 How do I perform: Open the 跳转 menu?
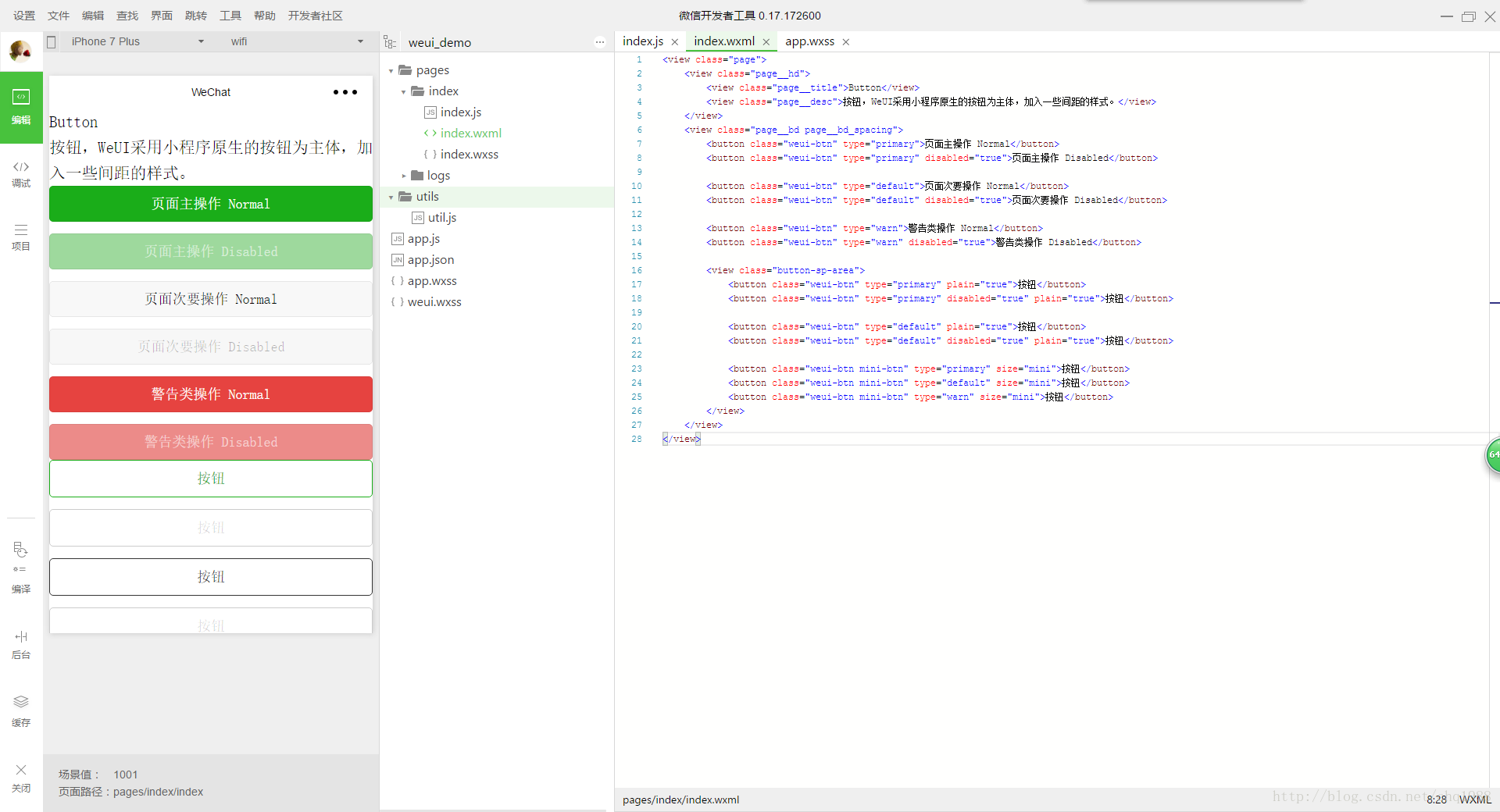(196, 16)
